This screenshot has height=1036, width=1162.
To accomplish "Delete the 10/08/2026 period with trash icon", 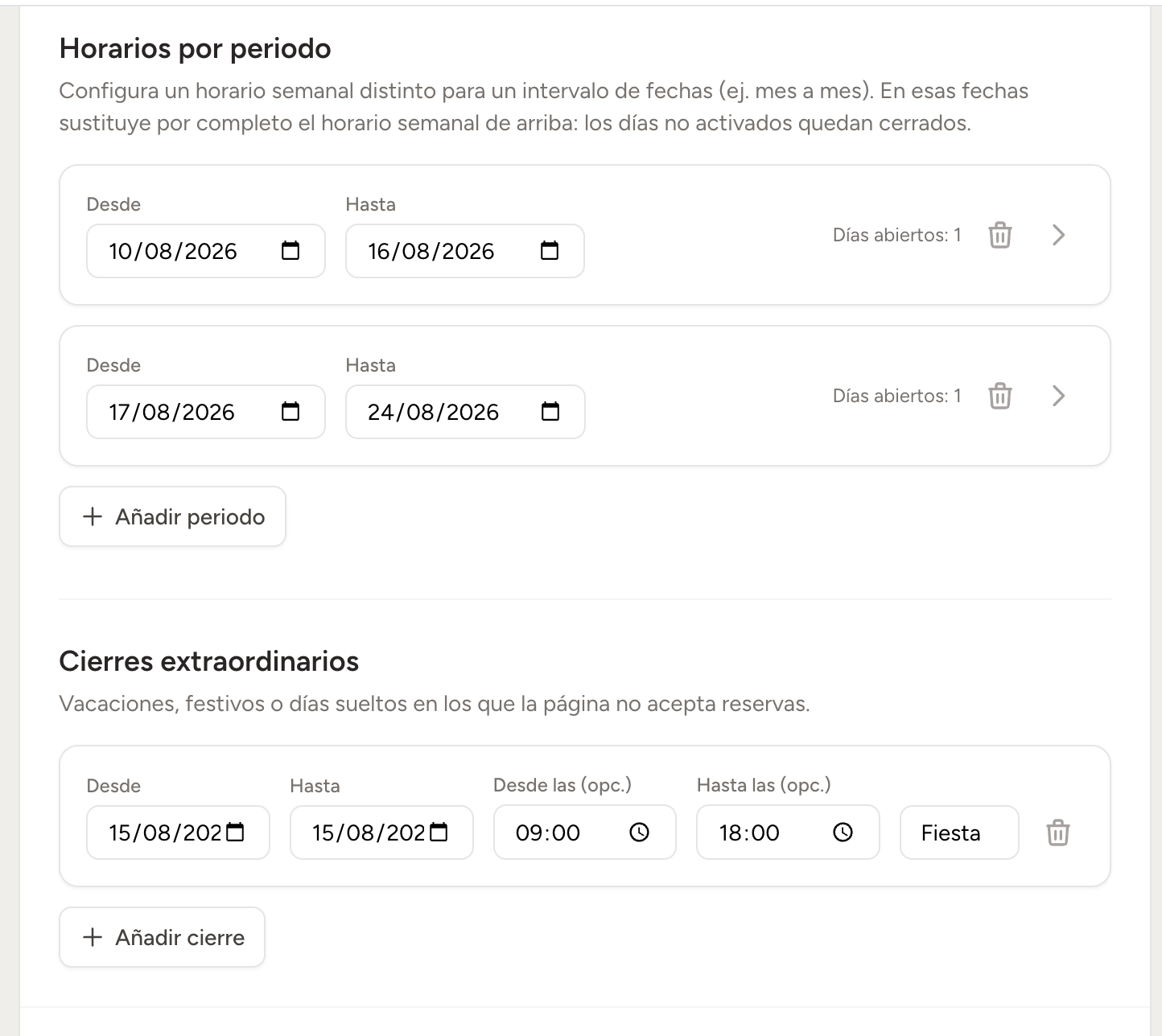I will point(1000,235).
